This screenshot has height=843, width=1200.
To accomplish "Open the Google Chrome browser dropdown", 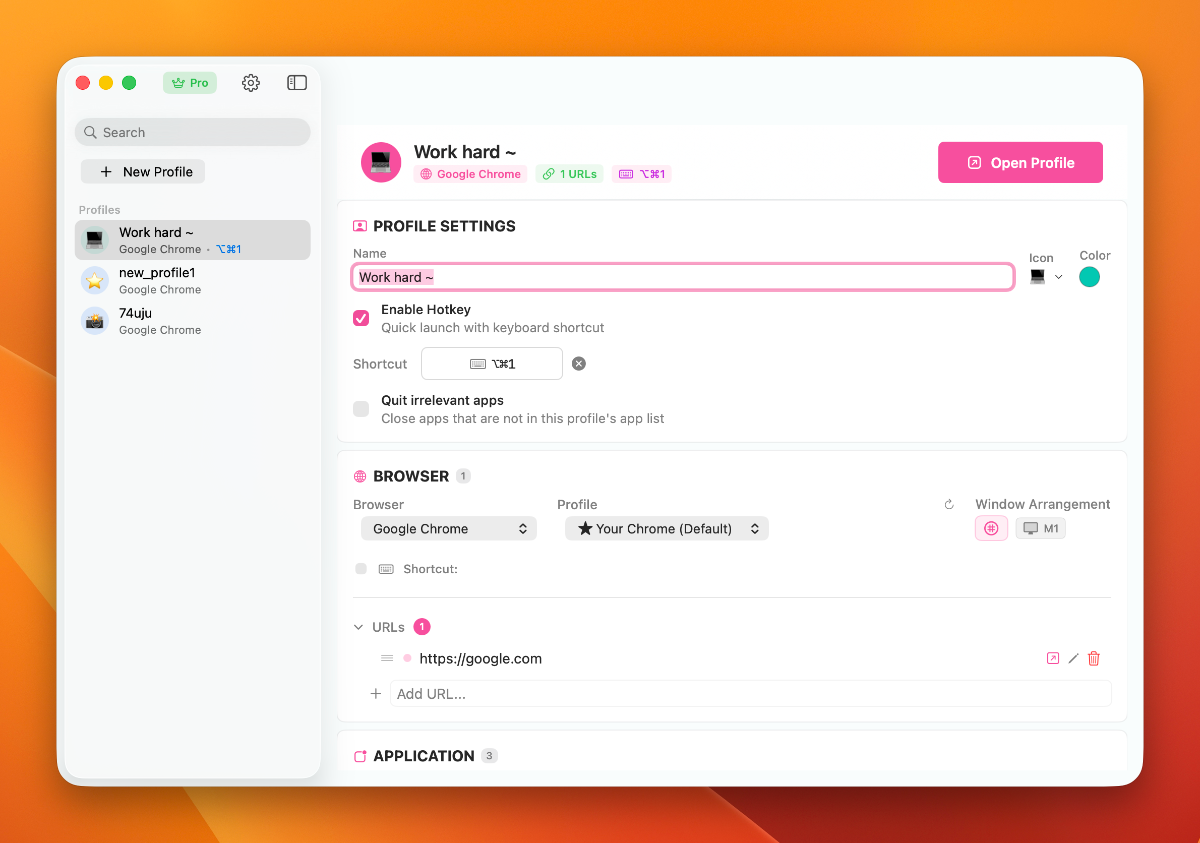I will tap(448, 529).
